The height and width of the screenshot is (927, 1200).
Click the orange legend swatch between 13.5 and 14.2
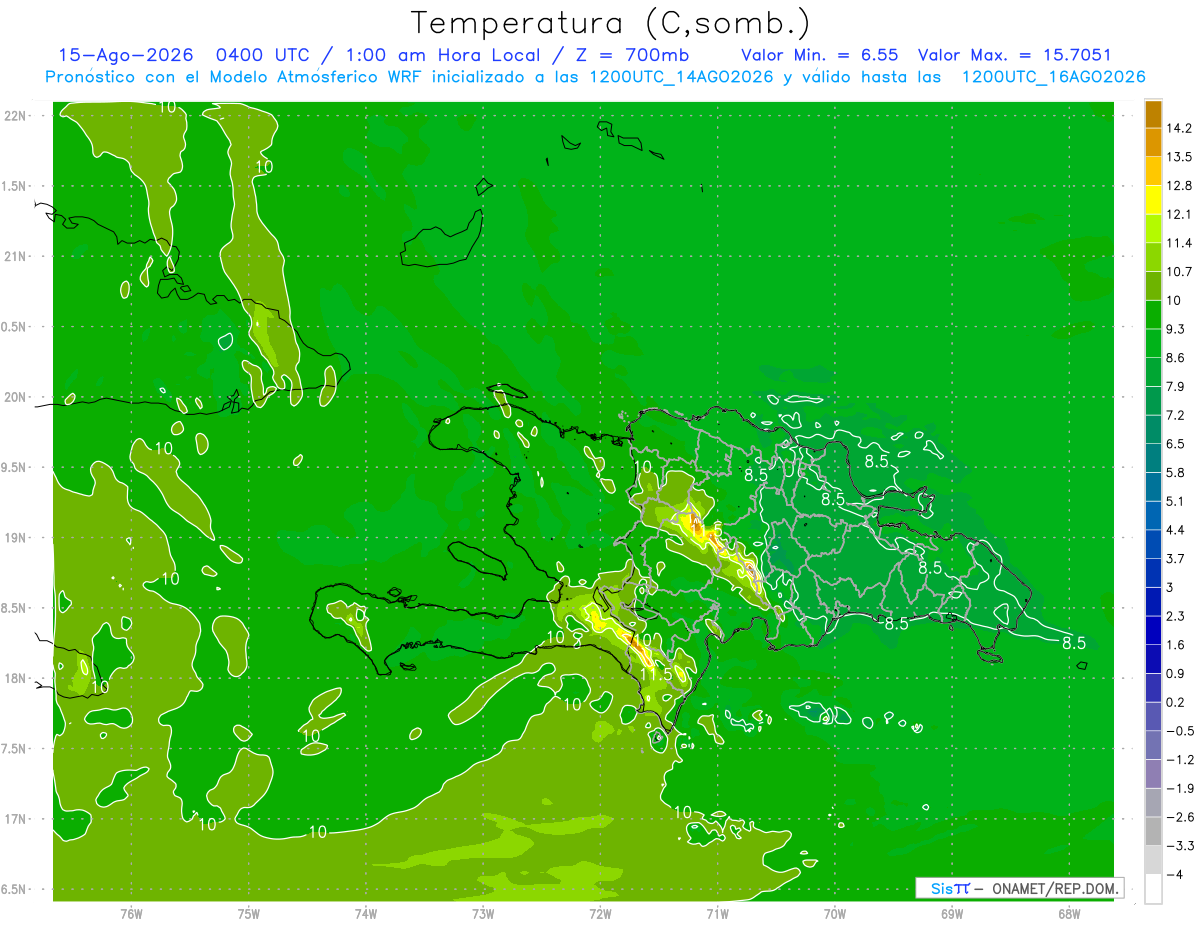pyautogui.click(x=1153, y=142)
